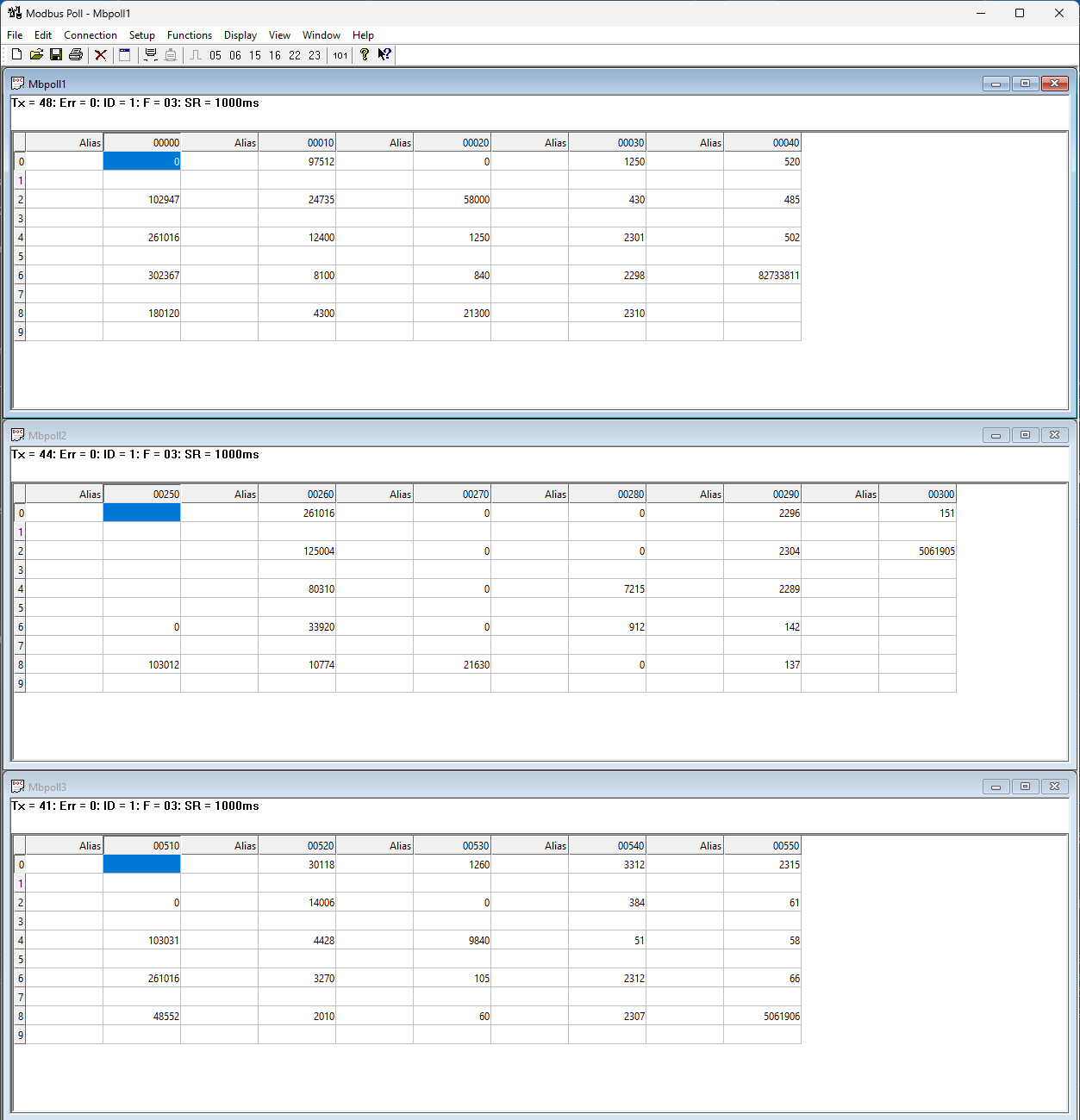Click the Mbpoll3 window title icon
The image size is (1080, 1120).
[18, 787]
